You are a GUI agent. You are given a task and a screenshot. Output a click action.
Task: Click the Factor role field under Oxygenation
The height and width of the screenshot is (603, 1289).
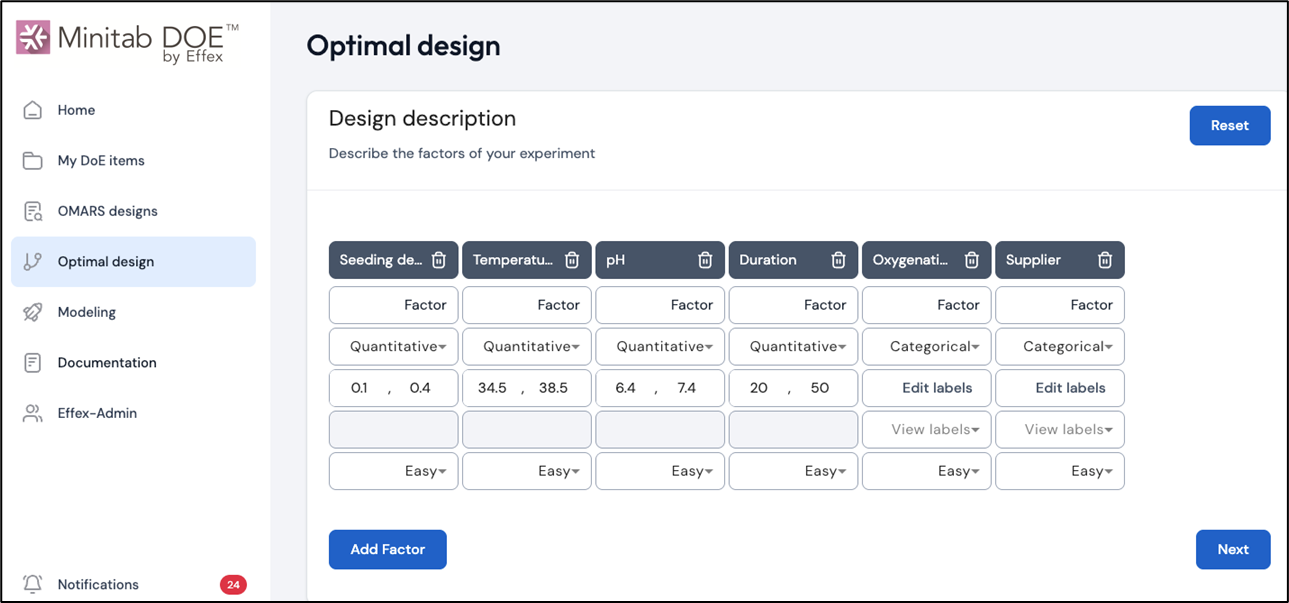[927, 305]
